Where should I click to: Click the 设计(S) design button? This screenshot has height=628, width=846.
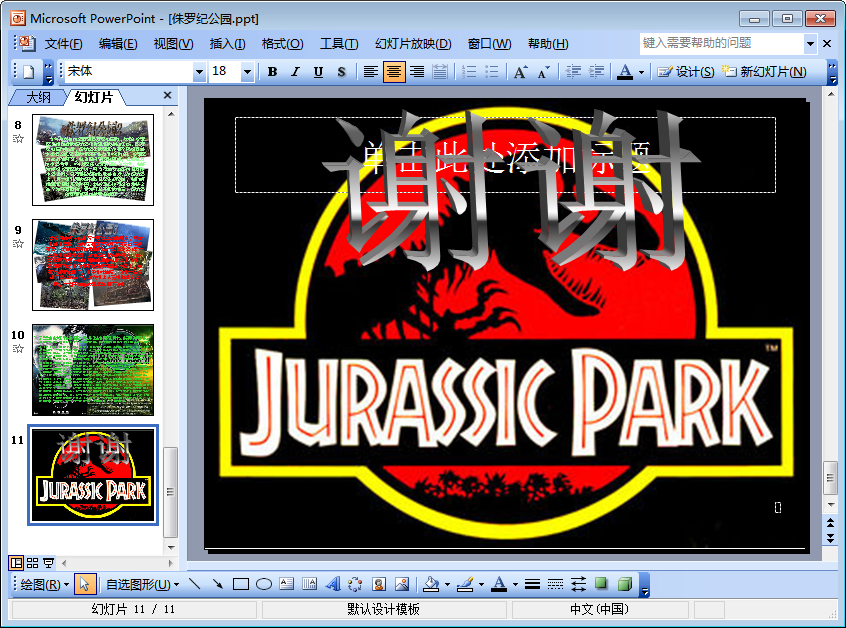(x=686, y=71)
